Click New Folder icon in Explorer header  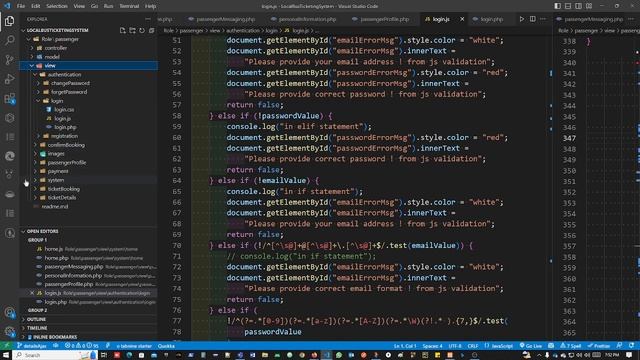(x=132, y=30)
